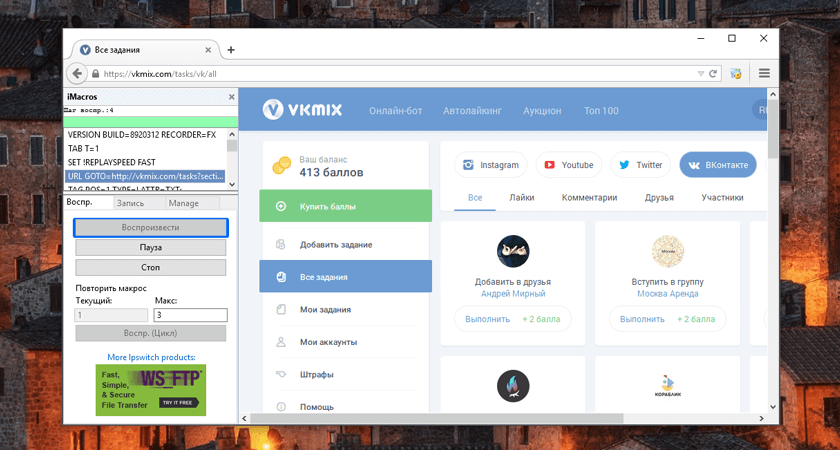840x450 pixels.
Task: Click the Мои аккаунты person icon
Action: (280, 342)
